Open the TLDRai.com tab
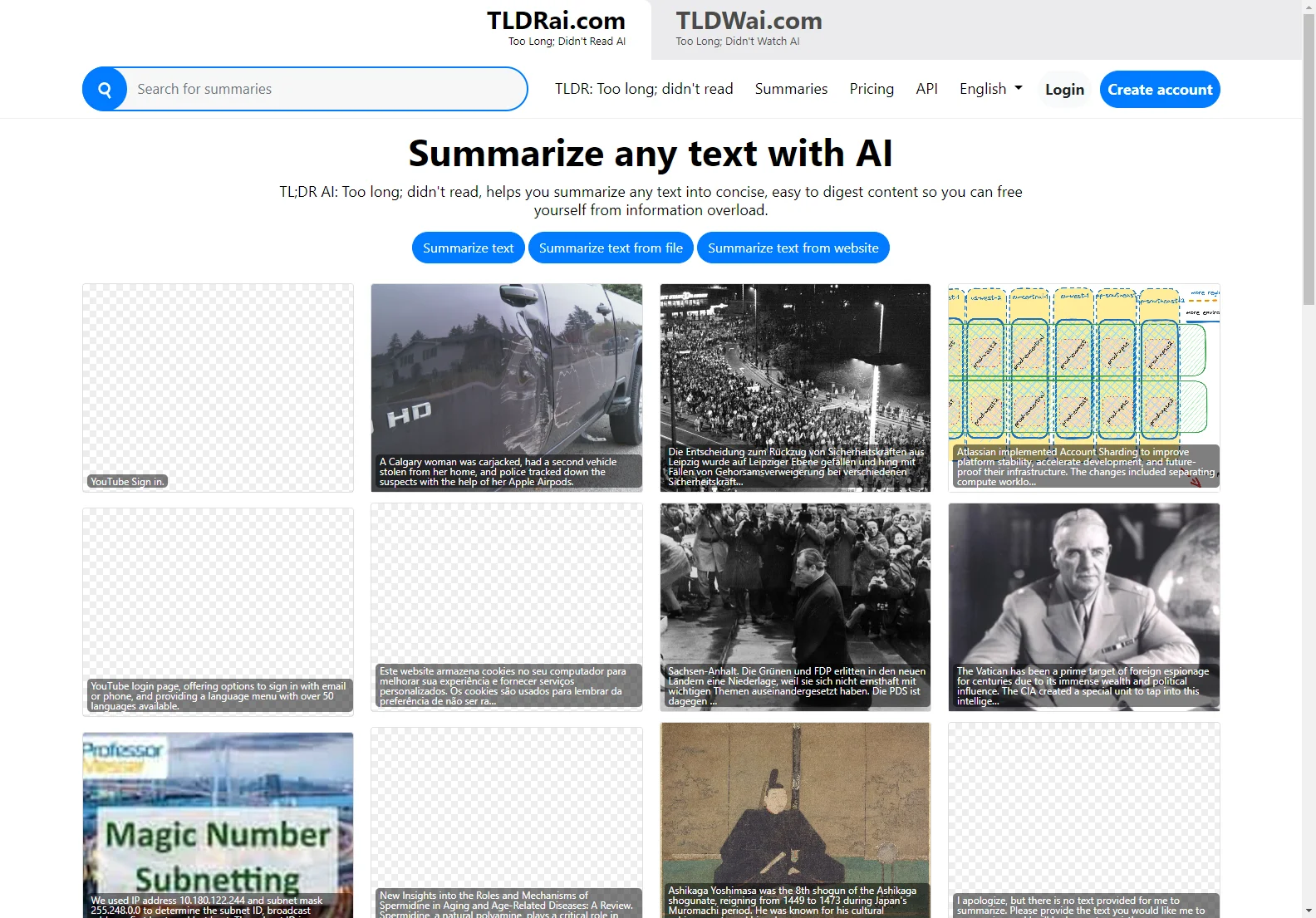The image size is (1316, 918). tap(556, 29)
